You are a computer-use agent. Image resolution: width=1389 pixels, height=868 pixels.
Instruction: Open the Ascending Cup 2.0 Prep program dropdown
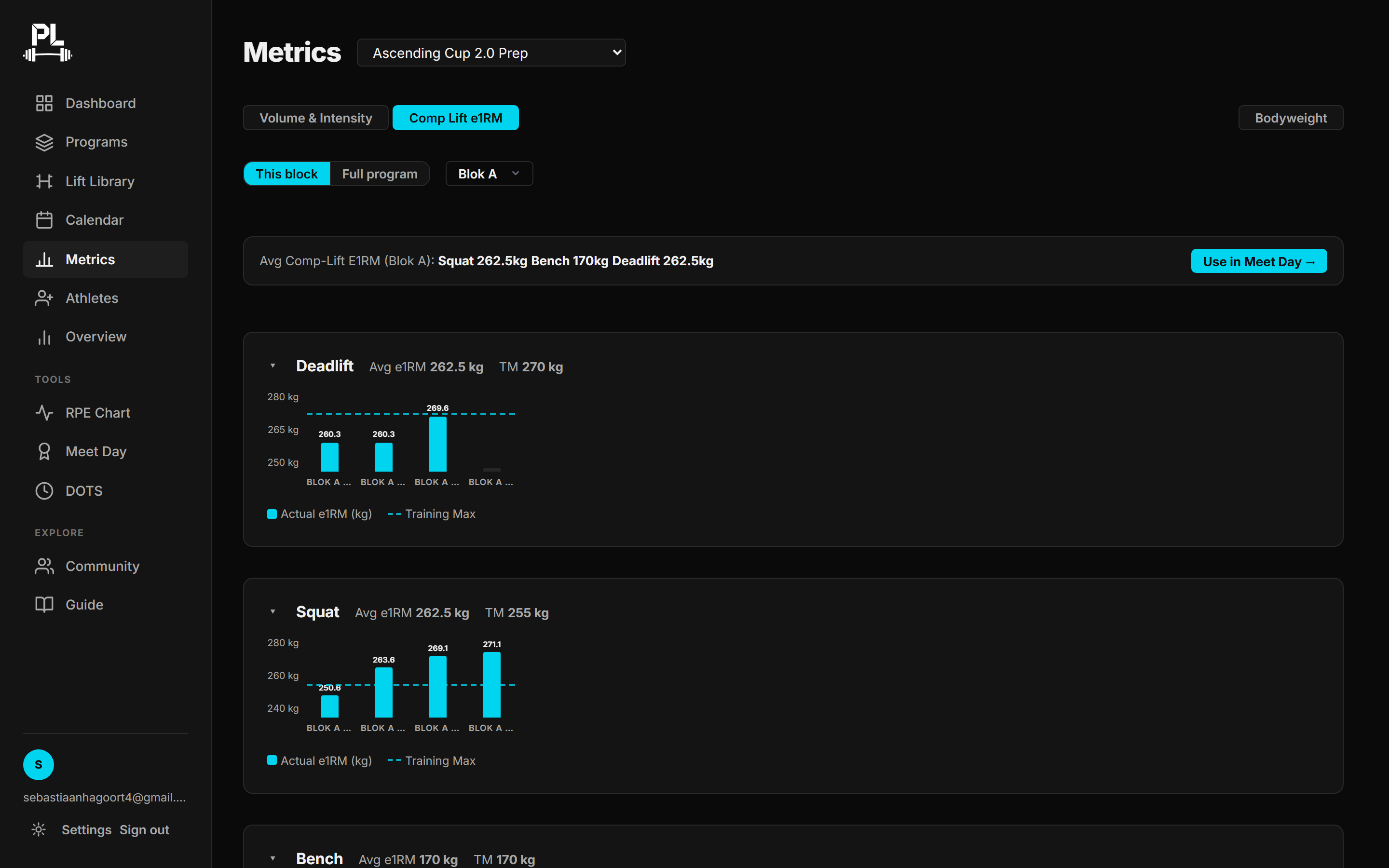(491, 53)
